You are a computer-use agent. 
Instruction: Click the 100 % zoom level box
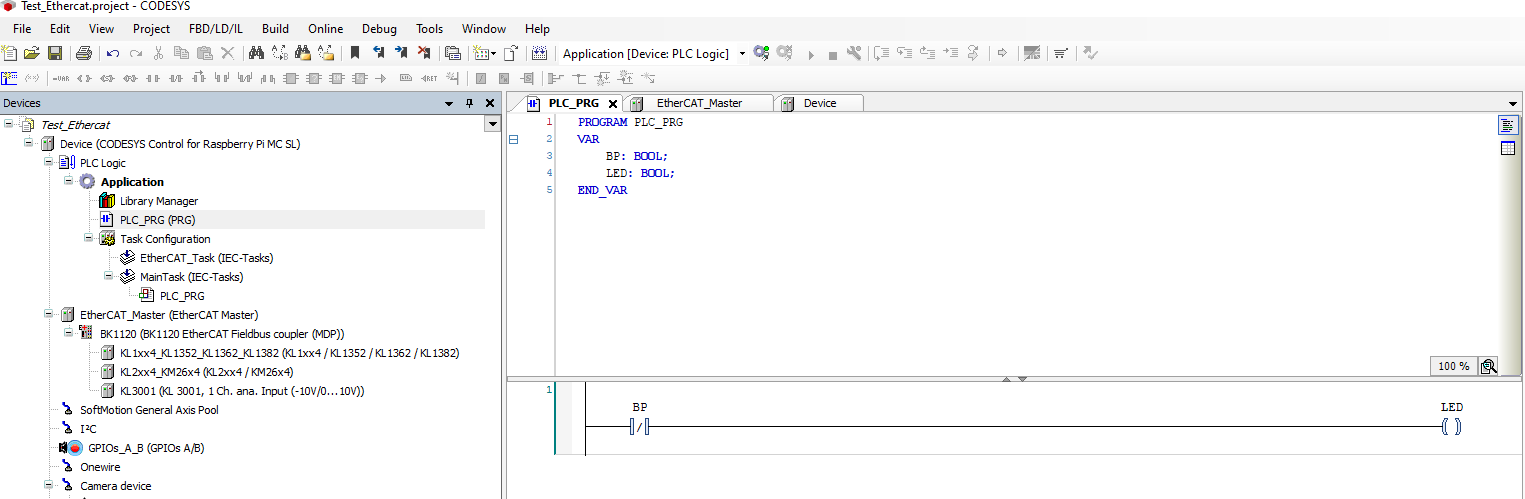[x=1453, y=366]
